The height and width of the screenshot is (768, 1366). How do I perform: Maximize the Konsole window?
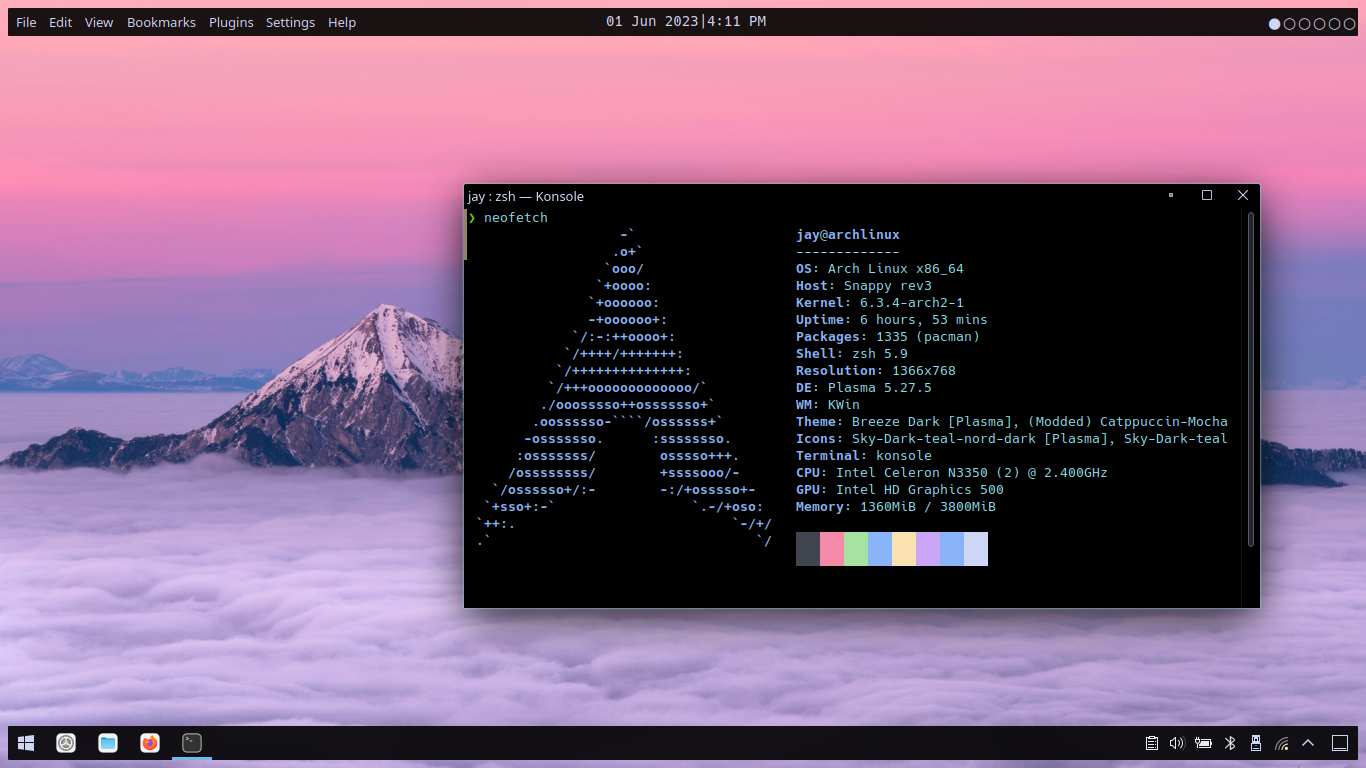1207,196
